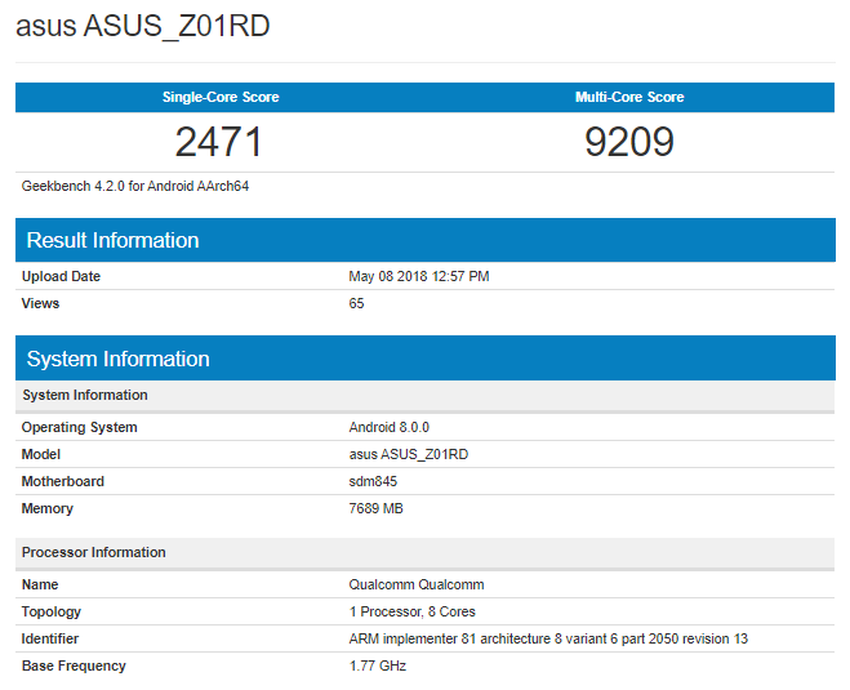Select the Processor Information subsection header

[93, 552]
